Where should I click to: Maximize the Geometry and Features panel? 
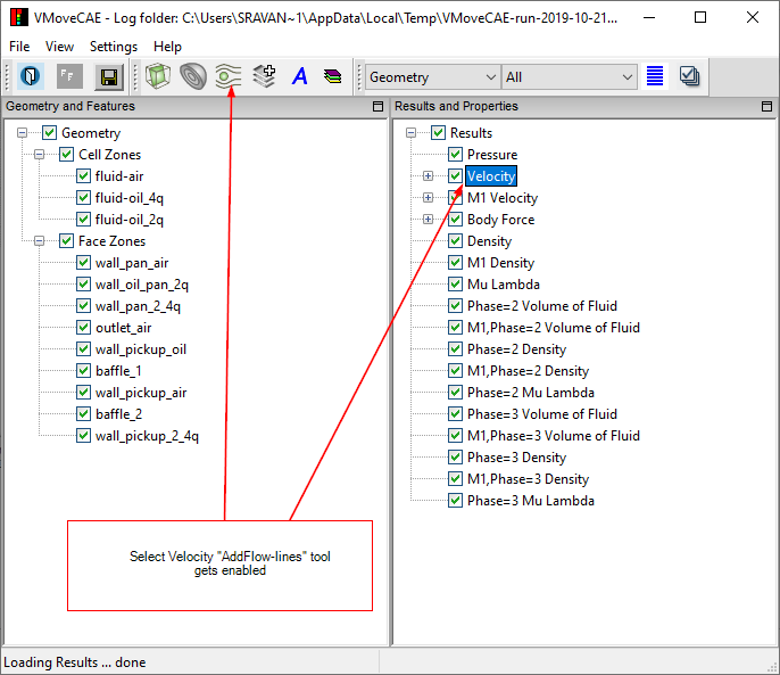[x=378, y=106]
